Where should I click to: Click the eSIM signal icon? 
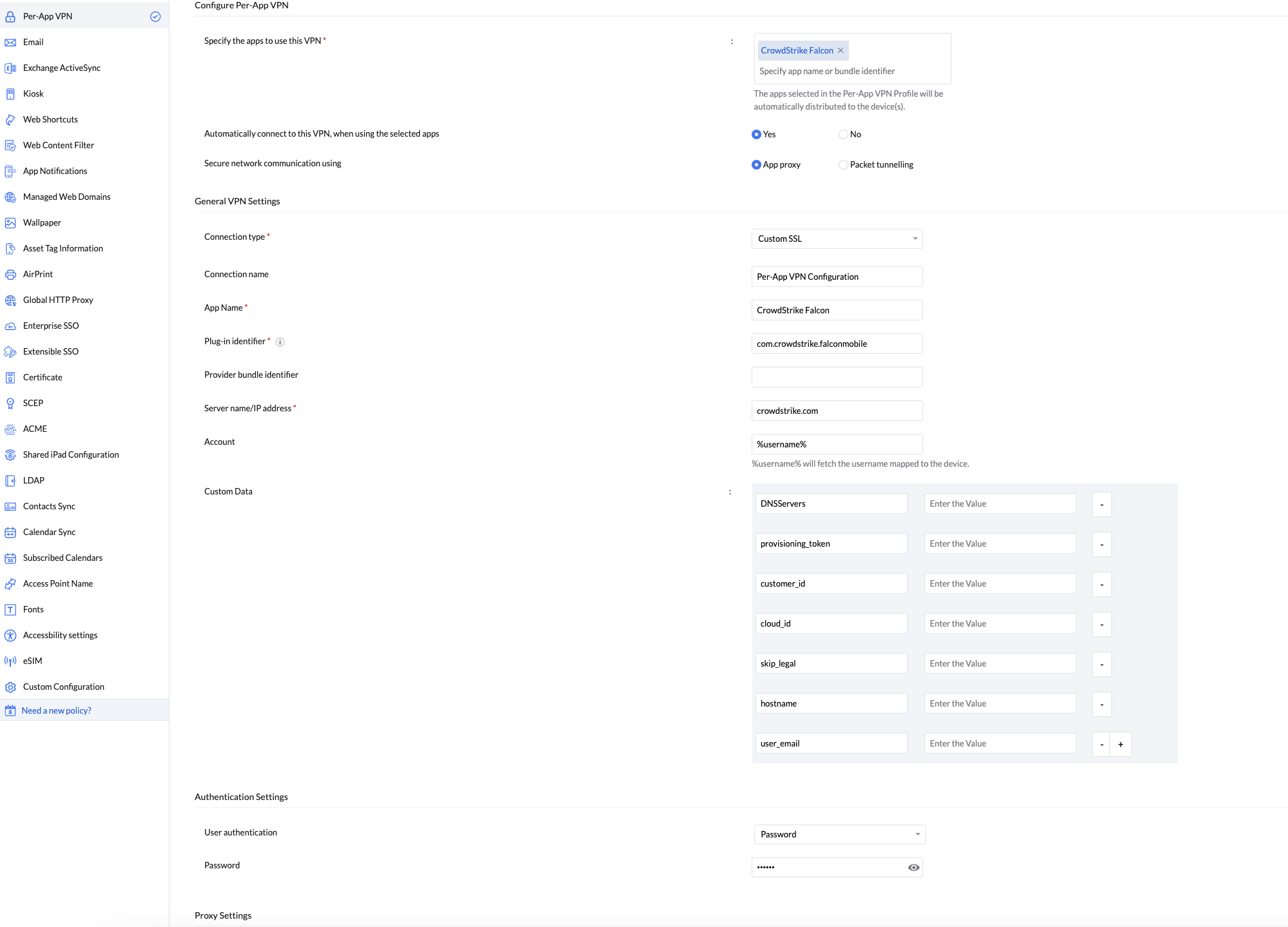click(x=10, y=661)
